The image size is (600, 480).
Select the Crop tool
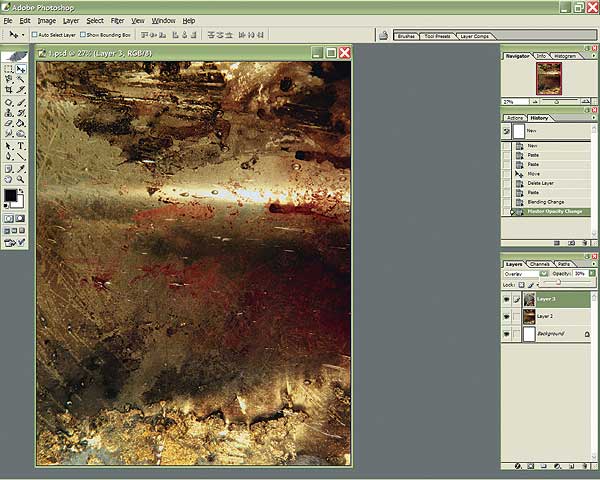[x=9, y=91]
